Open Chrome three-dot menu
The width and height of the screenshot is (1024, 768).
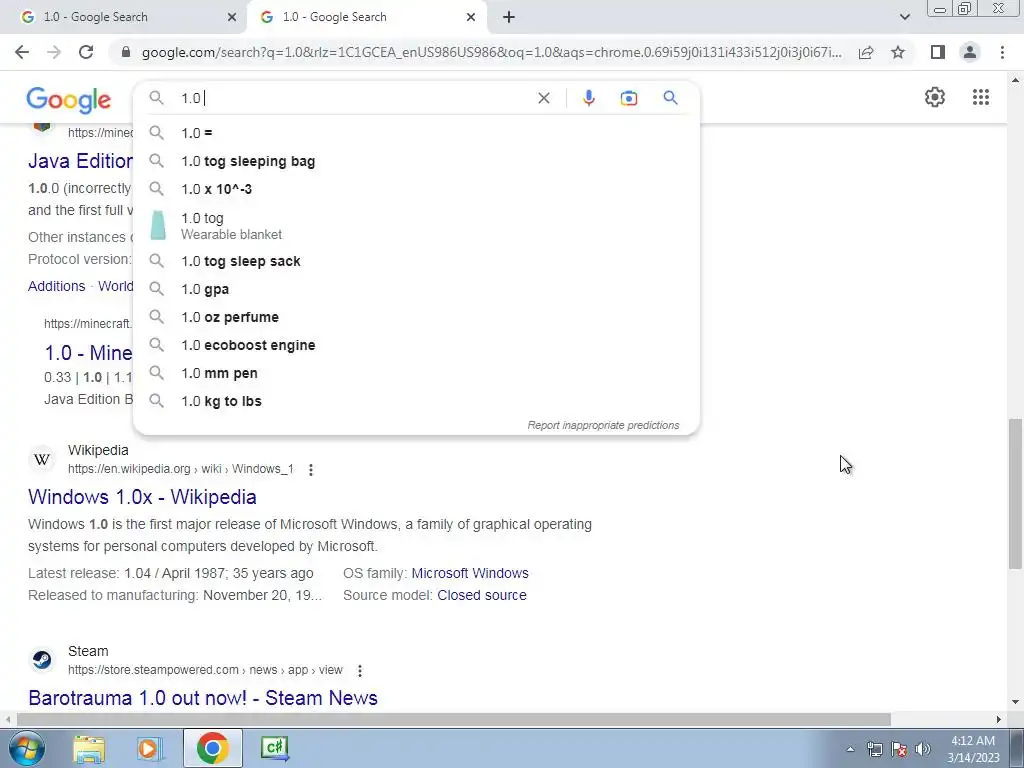pyautogui.click(x=1002, y=52)
